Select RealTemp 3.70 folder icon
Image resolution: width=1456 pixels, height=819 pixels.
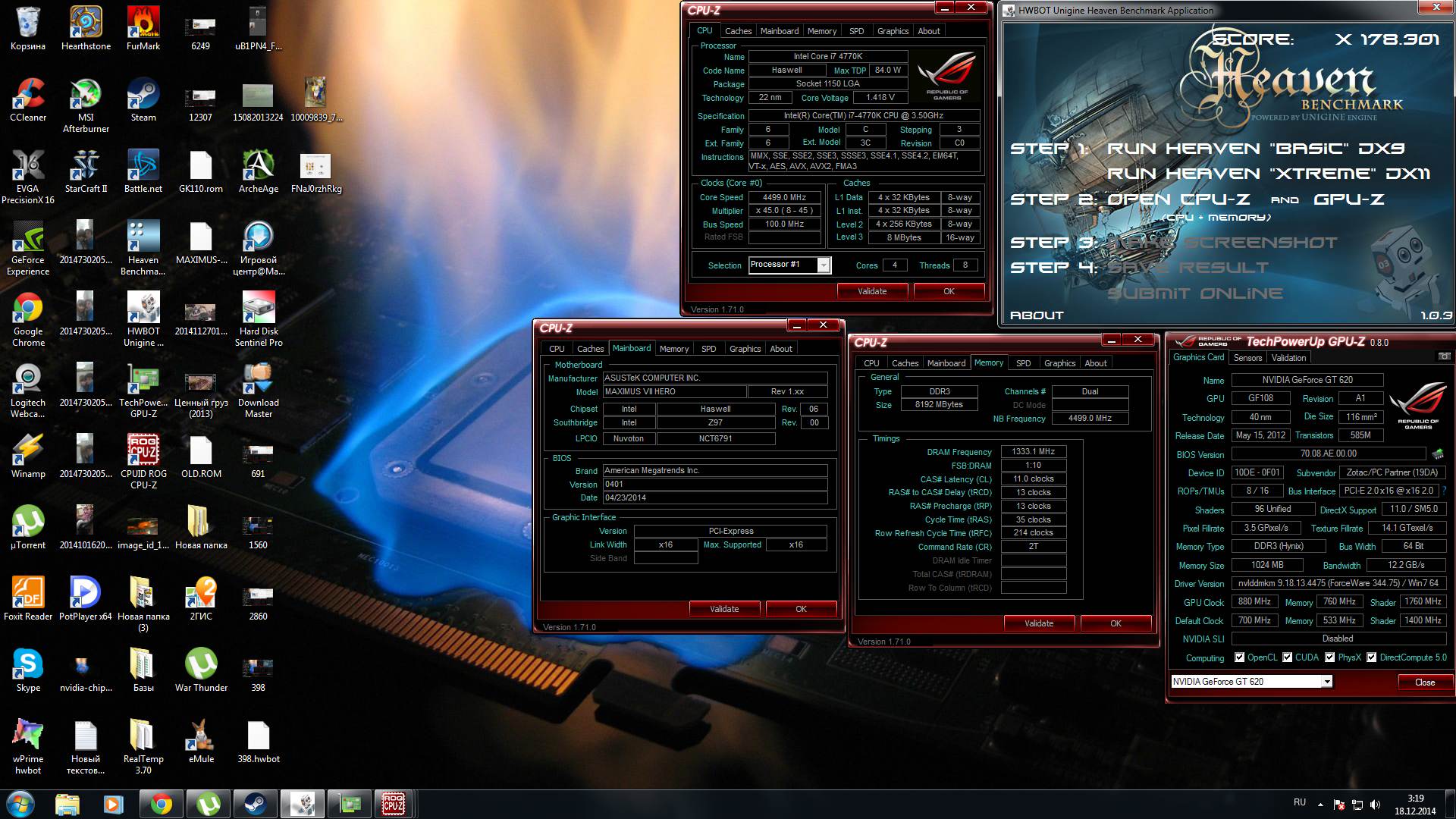coord(143,747)
